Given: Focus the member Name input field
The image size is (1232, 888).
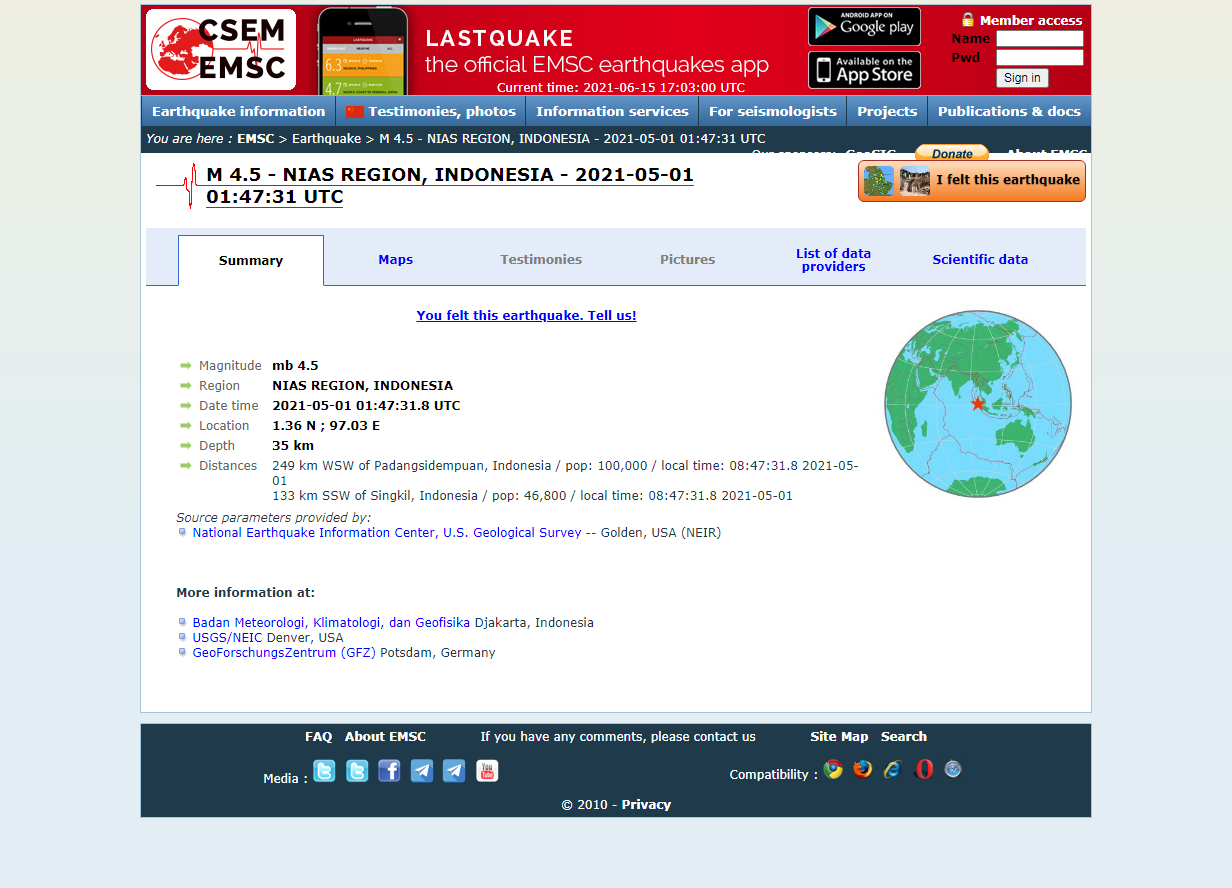Looking at the screenshot, I should coord(1039,39).
